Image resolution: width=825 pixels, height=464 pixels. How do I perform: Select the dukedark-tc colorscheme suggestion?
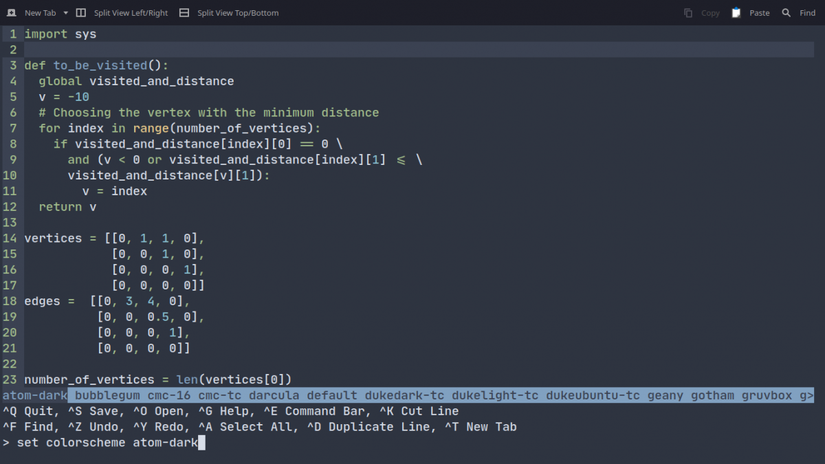pos(404,395)
